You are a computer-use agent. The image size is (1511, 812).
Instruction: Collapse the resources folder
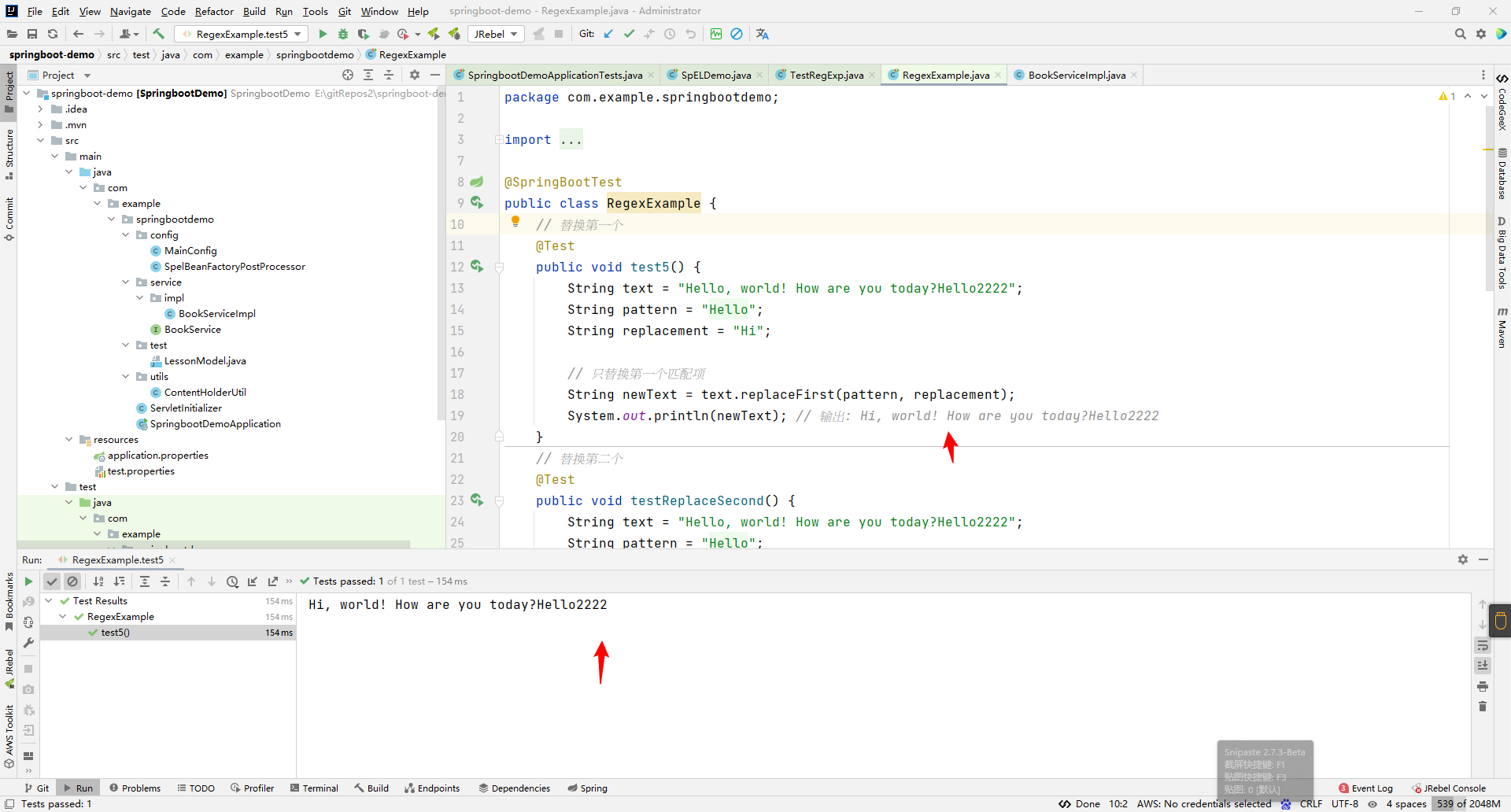(68, 440)
